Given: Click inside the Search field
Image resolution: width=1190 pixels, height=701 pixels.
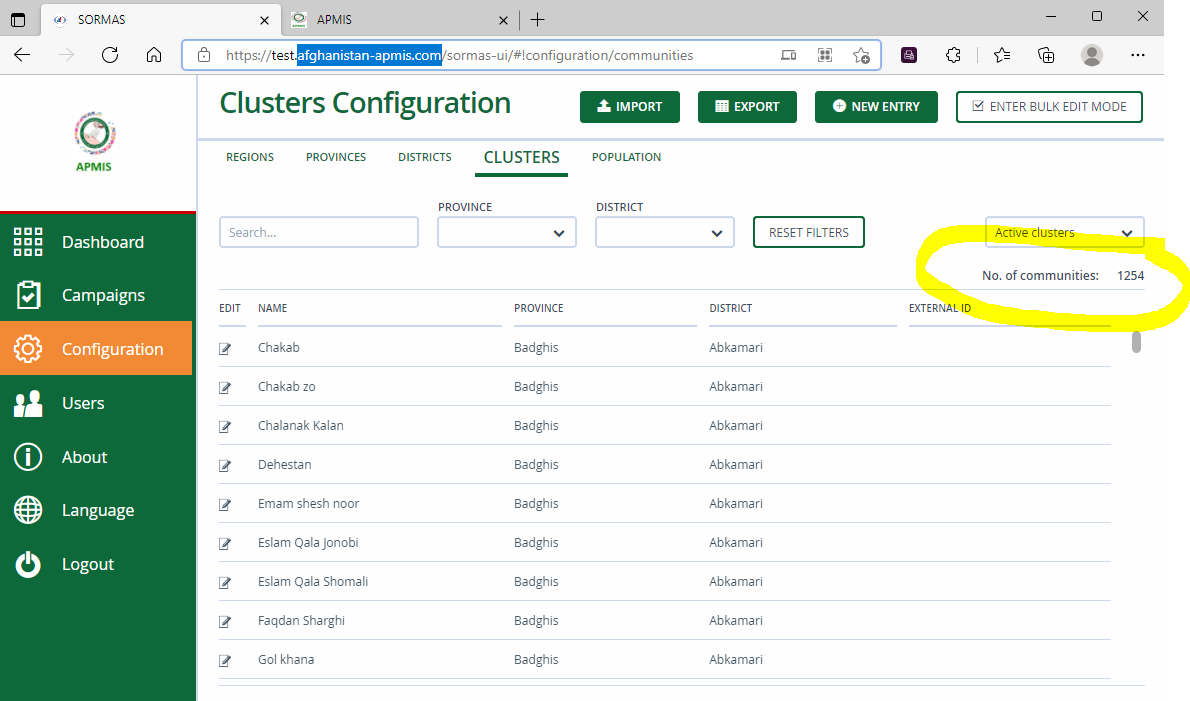Looking at the screenshot, I should pyautogui.click(x=318, y=232).
